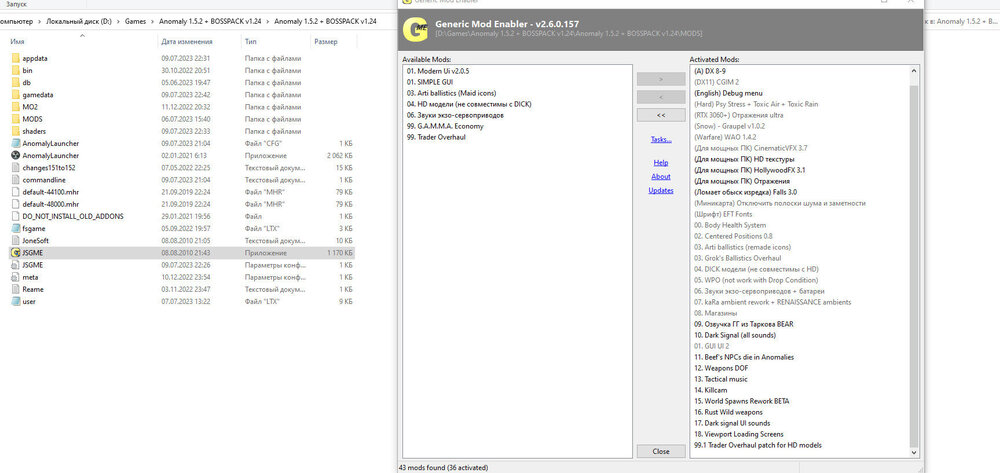
Task: Click activated mods scrollbar down arrow
Action: pos(914,451)
